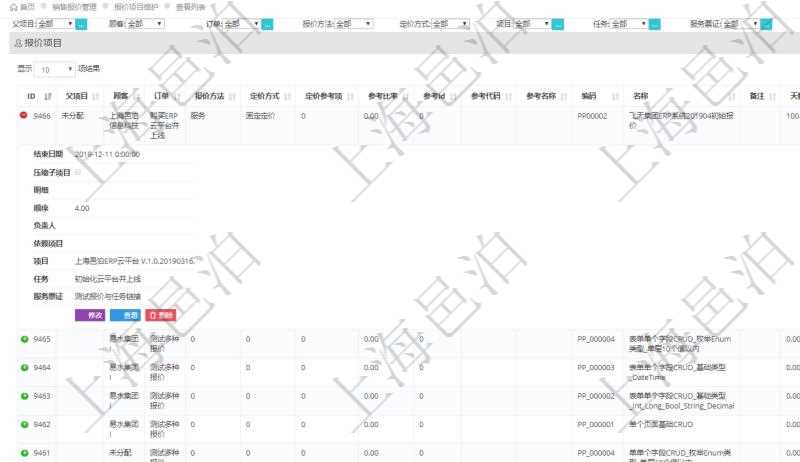Open the 订单 filter dropdown

click(x=242, y=23)
